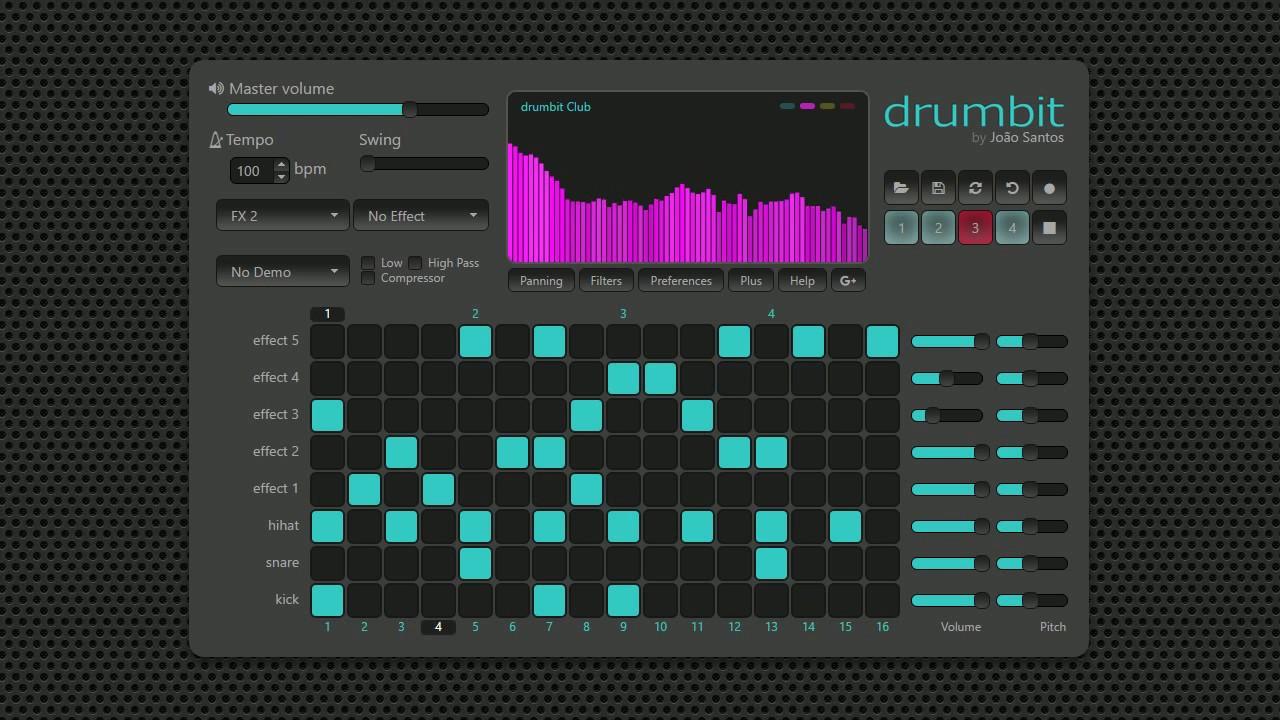Click the magenta color pill in the display
This screenshot has width=1280, height=720.
[x=807, y=106]
